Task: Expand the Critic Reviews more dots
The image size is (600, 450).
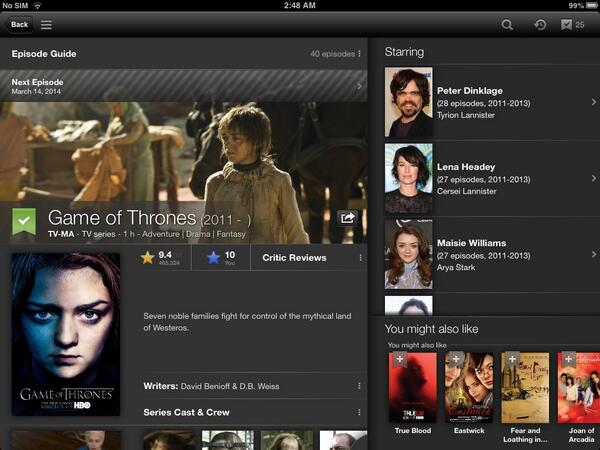Action: (x=360, y=258)
